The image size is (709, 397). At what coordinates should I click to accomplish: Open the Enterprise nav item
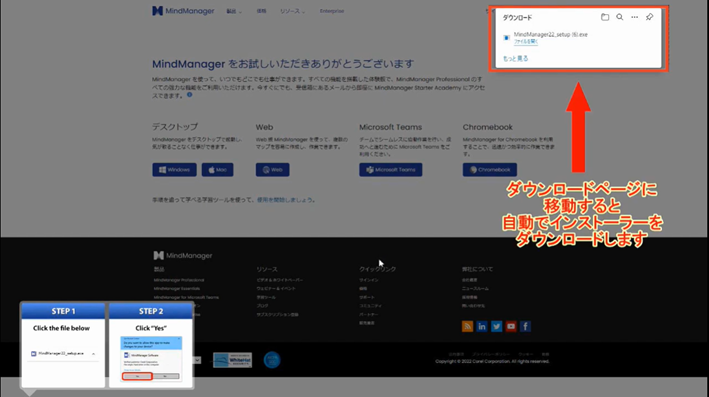[x=332, y=11]
